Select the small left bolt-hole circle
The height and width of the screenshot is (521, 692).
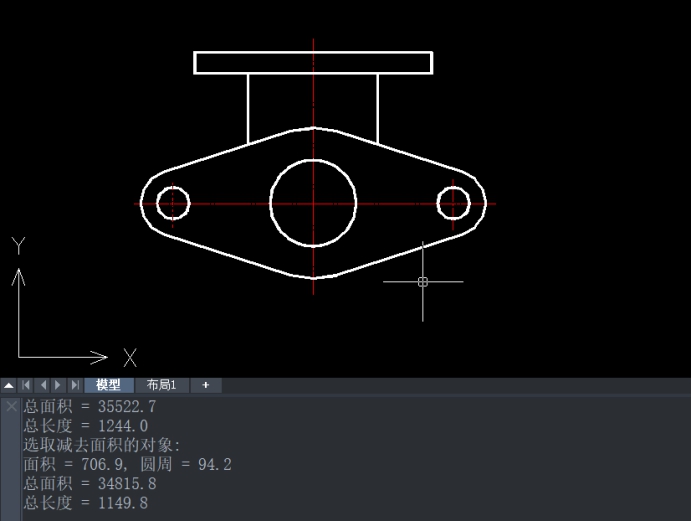172,186
